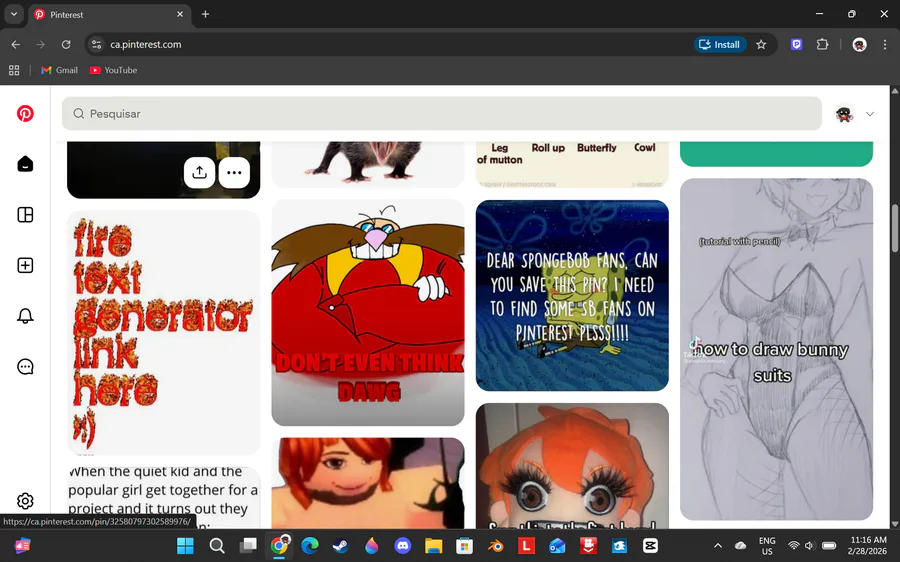Open the quiet kid and popular girl pin

(x=164, y=498)
